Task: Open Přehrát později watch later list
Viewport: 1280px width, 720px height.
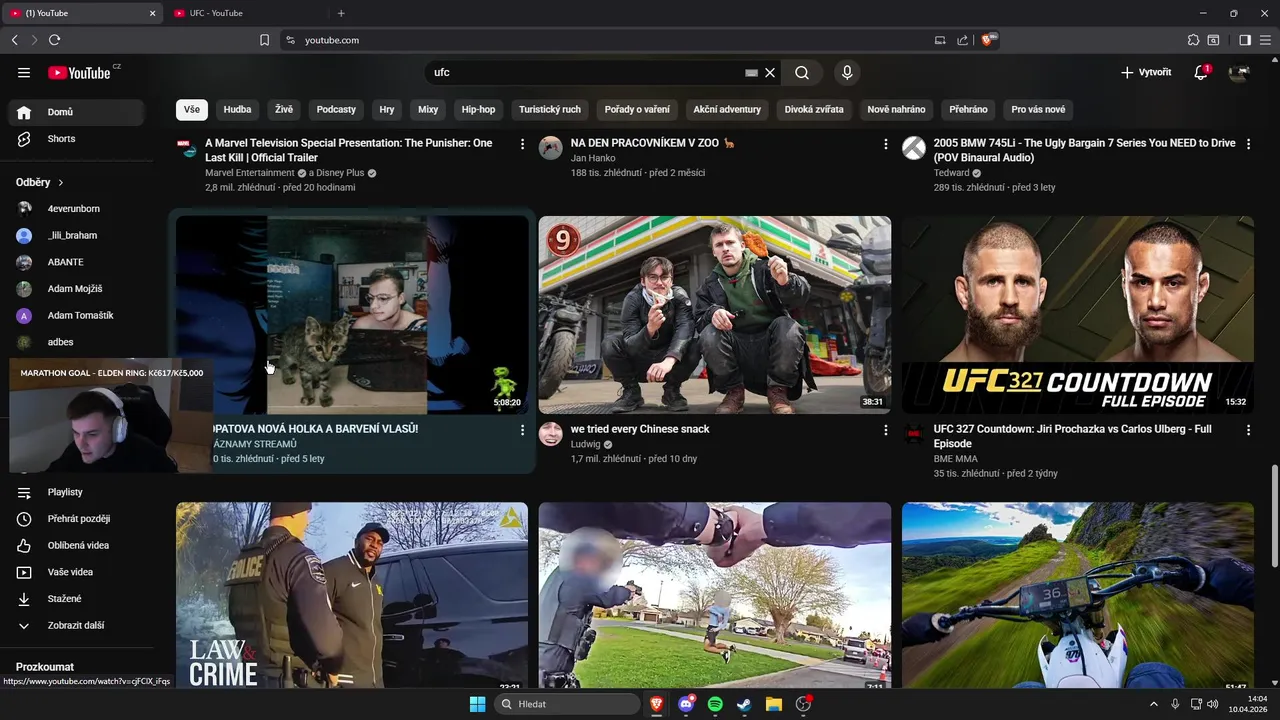Action: [x=78, y=519]
